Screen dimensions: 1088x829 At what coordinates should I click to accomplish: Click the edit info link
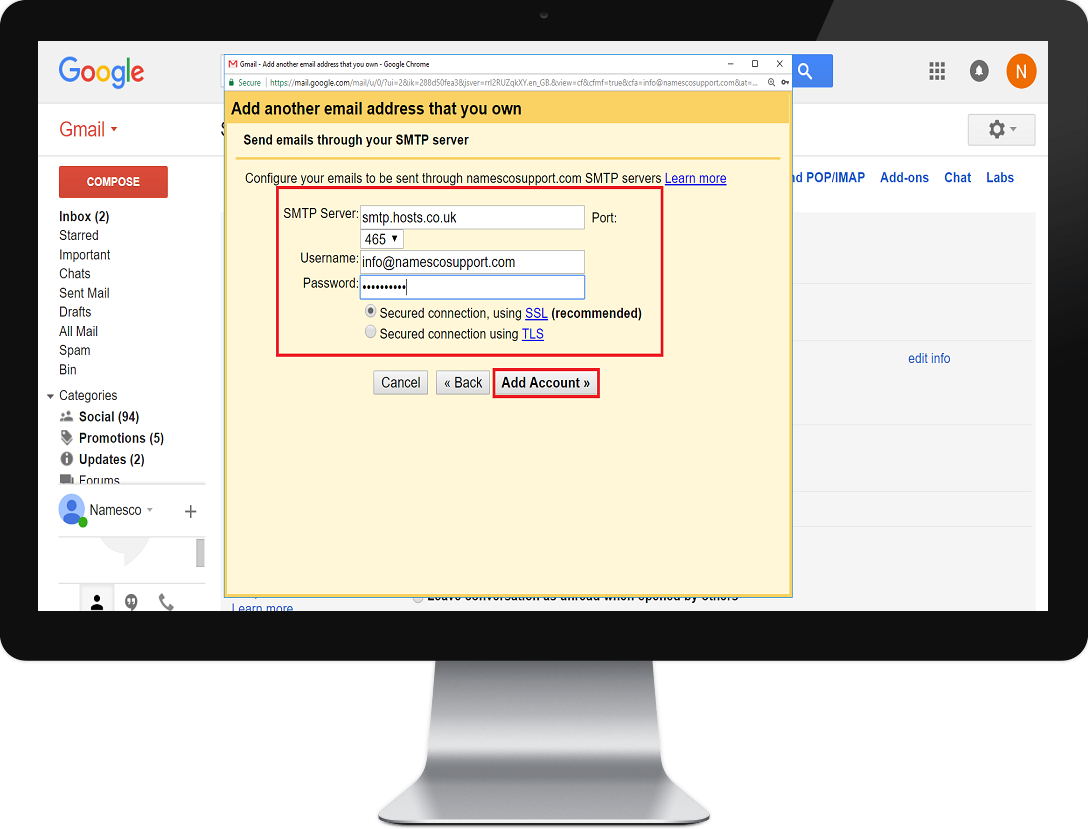click(x=929, y=359)
